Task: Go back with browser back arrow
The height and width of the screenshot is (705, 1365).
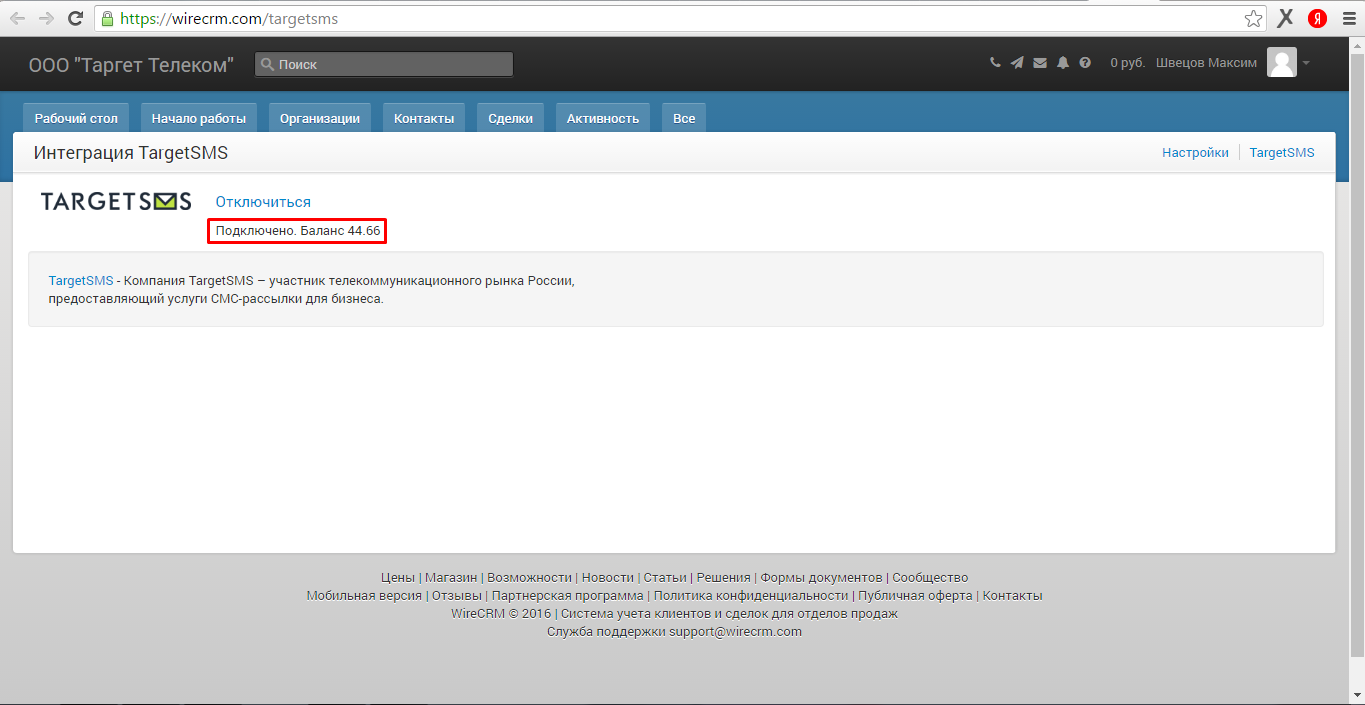Action: coord(18,18)
